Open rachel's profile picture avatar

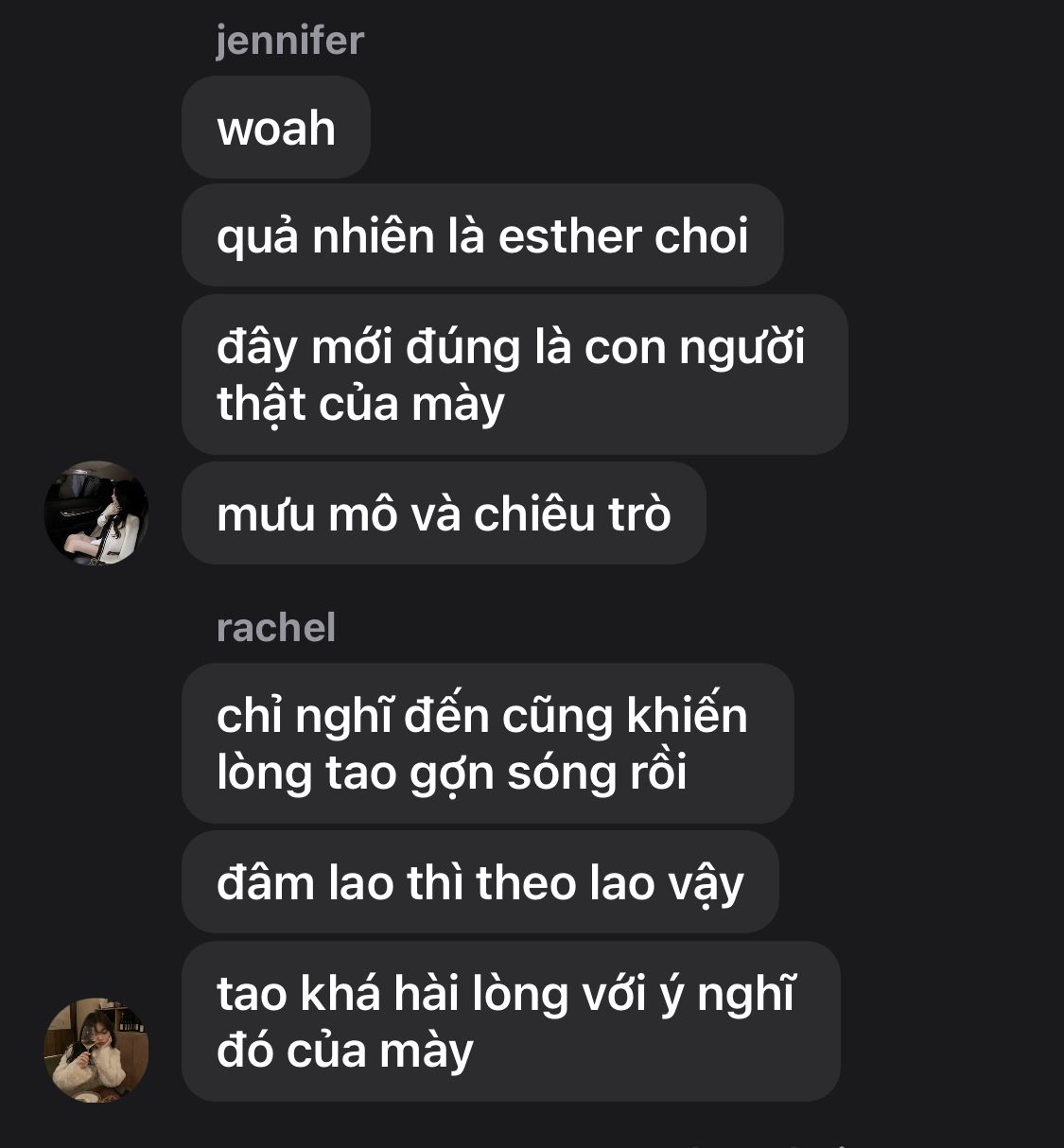[96, 1050]
